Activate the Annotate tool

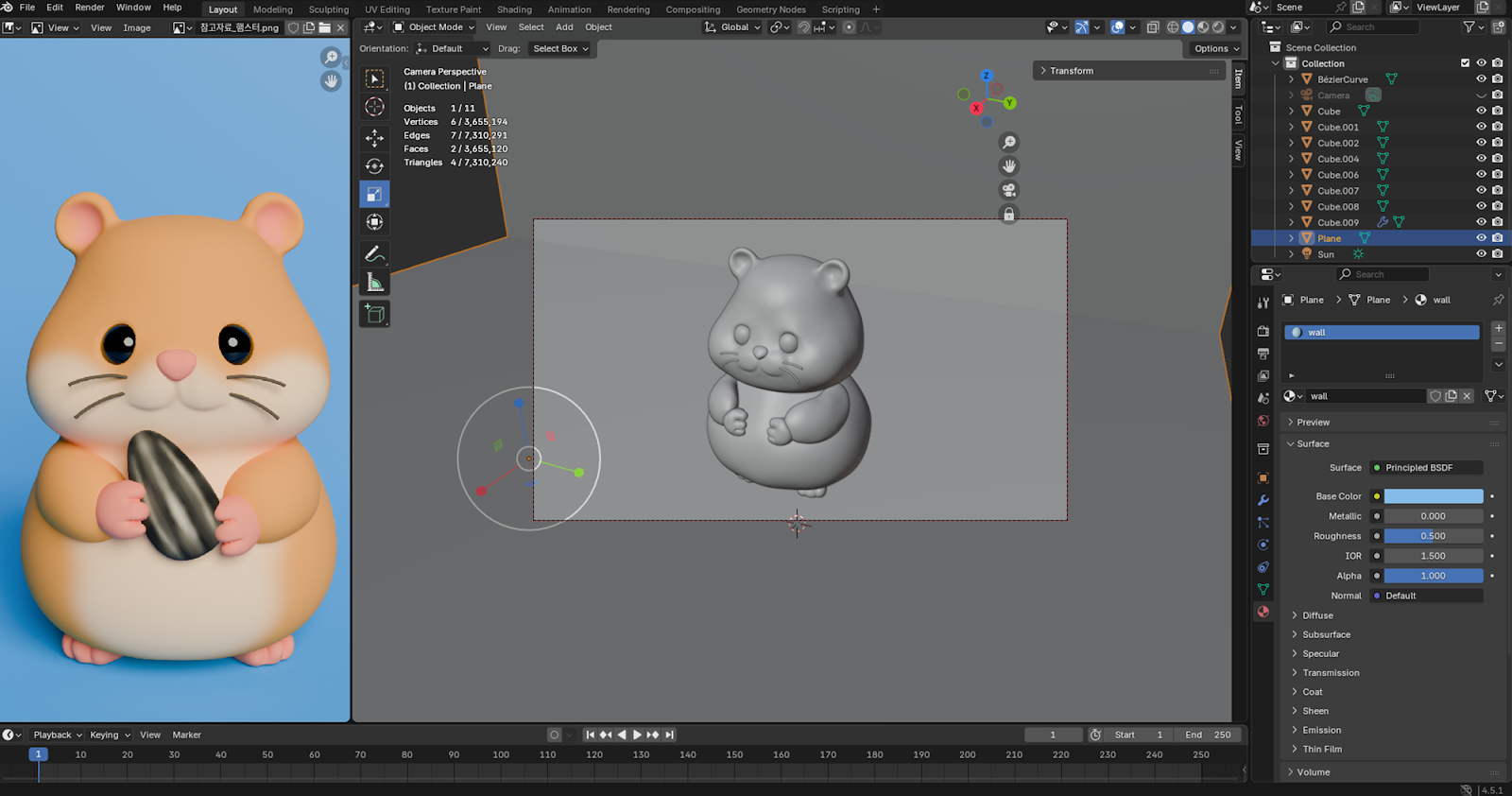(x=374, y=254)
